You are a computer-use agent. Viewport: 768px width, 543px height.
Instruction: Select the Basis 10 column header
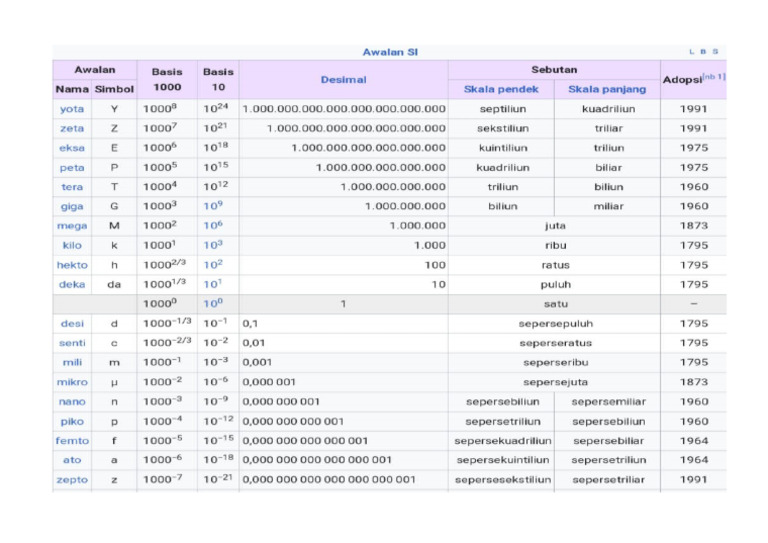(x=218, y=79)
